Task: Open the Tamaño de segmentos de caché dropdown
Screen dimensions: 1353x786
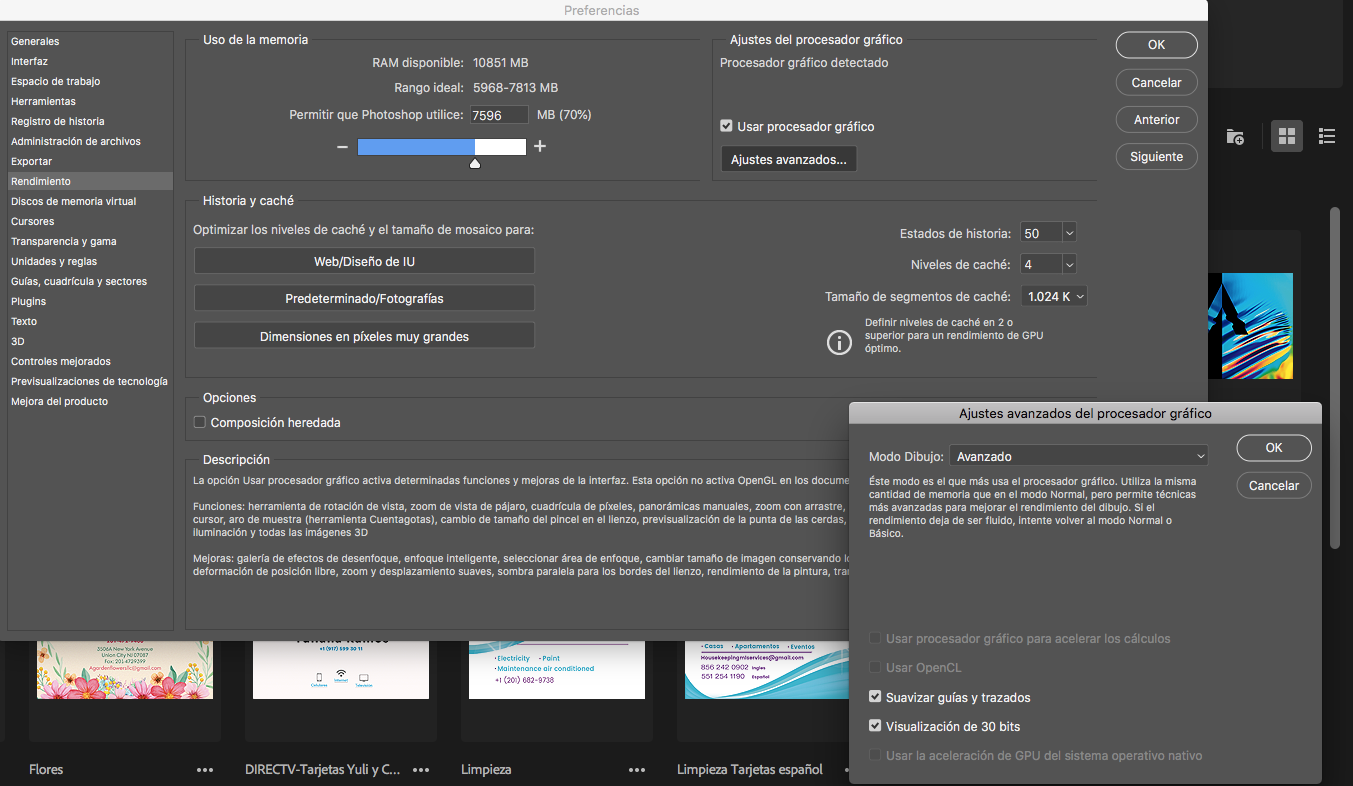Action: 1053,296
